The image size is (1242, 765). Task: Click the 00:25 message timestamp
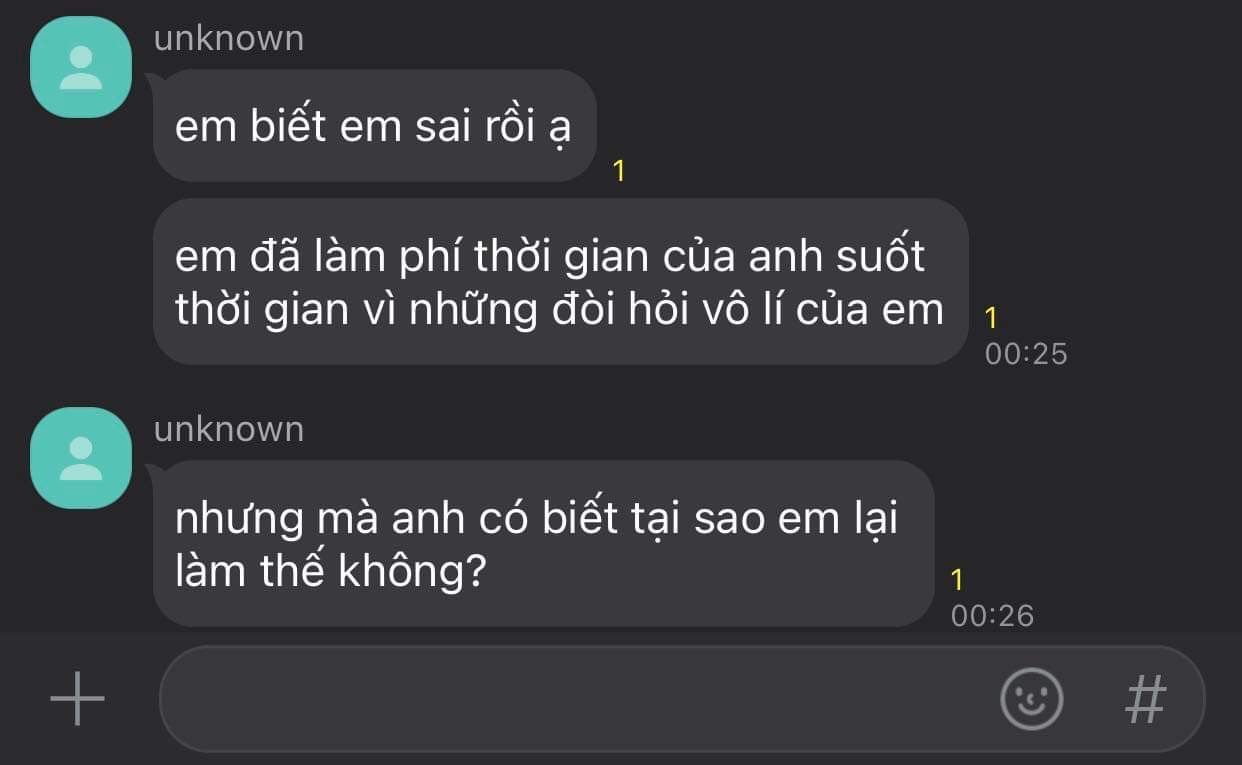pos(1026,353)
